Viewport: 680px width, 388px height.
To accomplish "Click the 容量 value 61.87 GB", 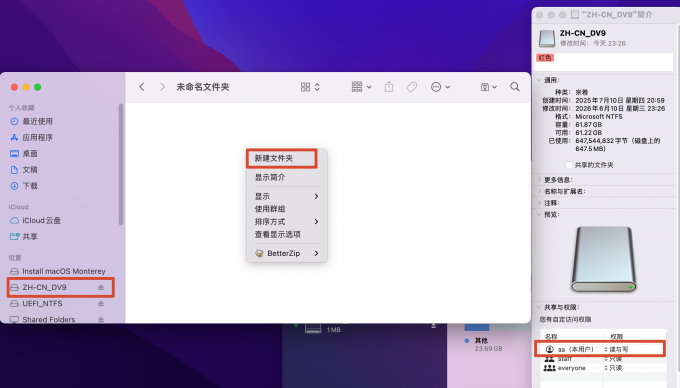I will tap(588, 124).
